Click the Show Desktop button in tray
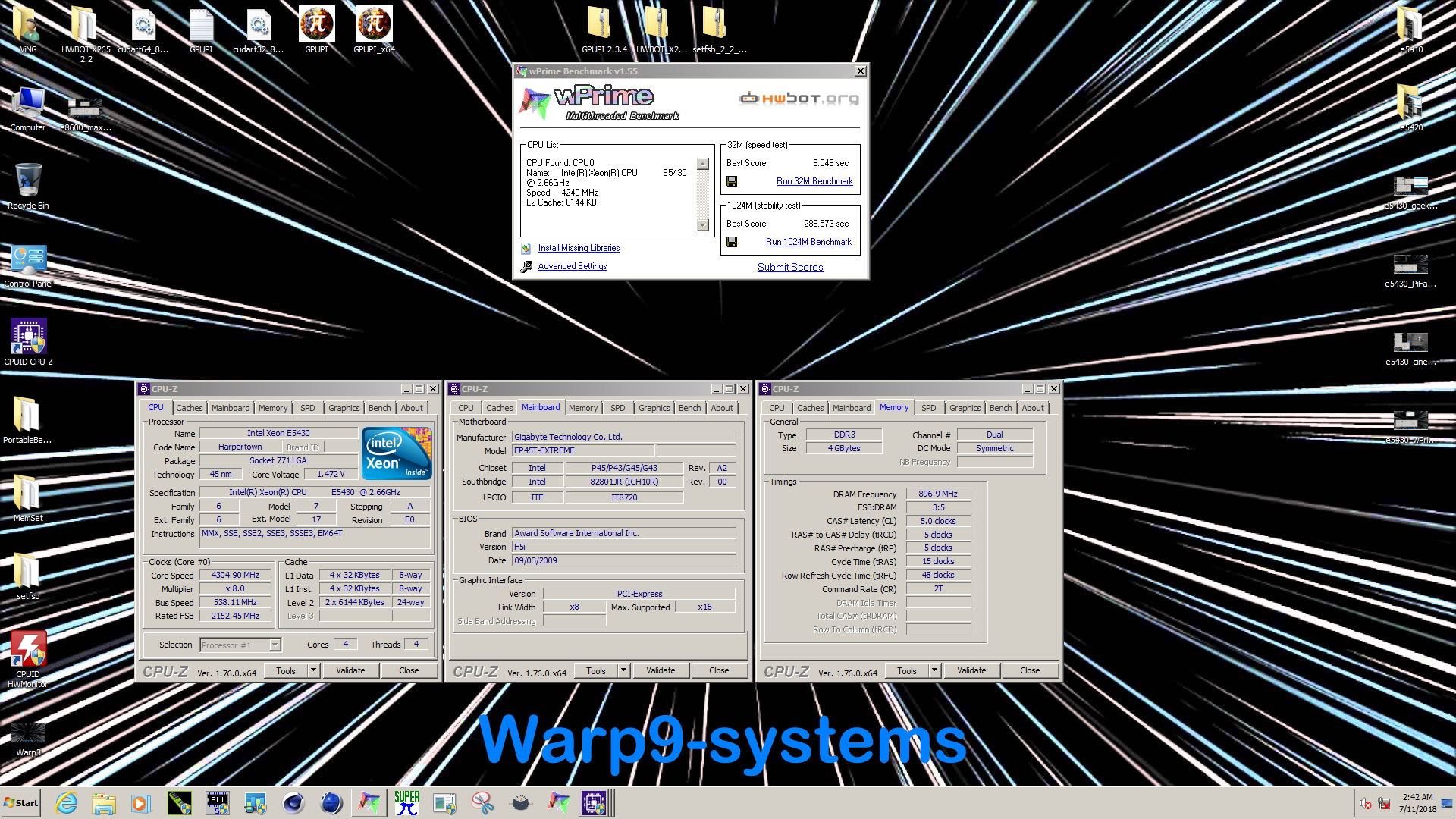The height and width of the screenshot is (819, 1456). click(1448, 803)
